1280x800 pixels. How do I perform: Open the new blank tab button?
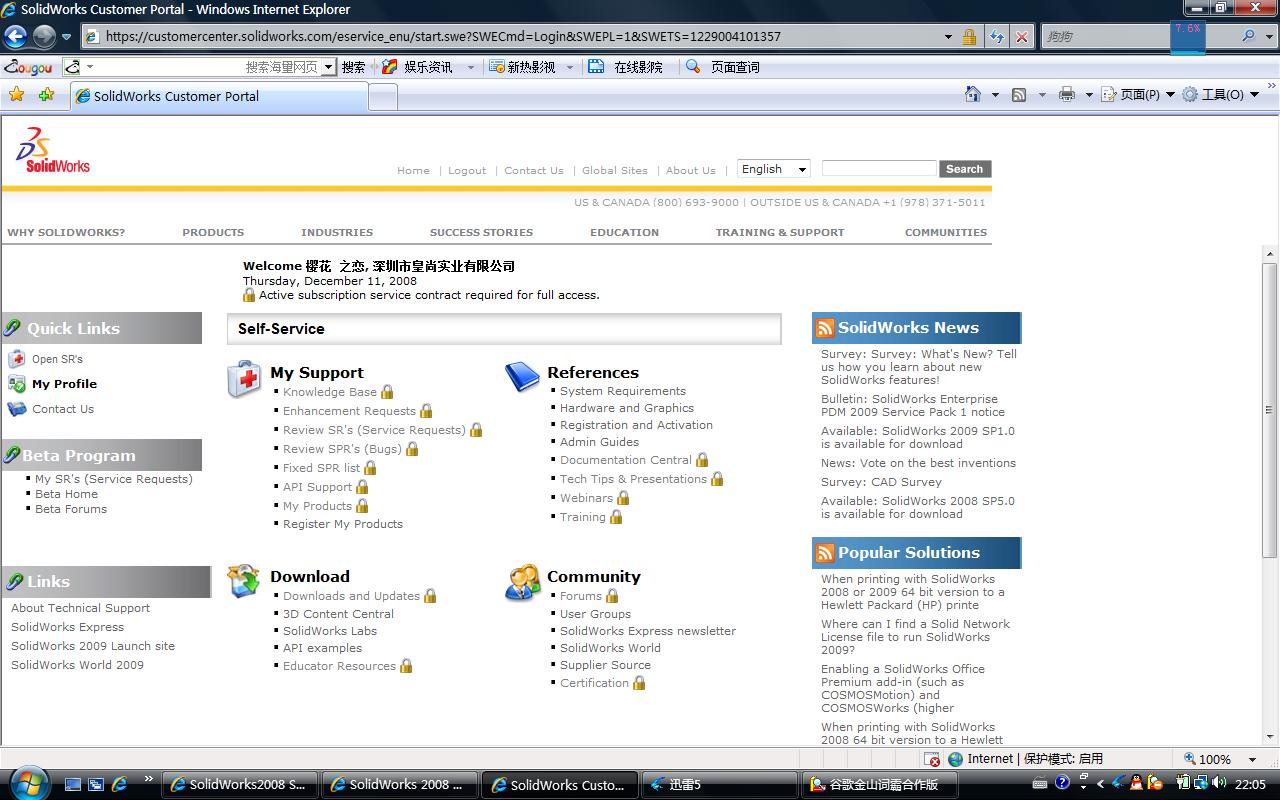click(383, 96)
